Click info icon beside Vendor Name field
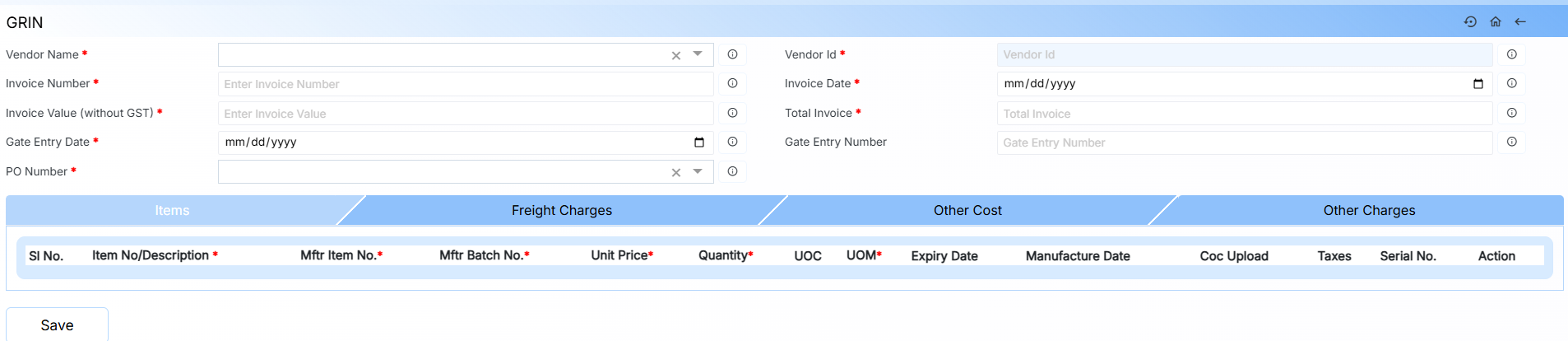Viewport: 1568px width, 341px height. [x=732, y=54]
